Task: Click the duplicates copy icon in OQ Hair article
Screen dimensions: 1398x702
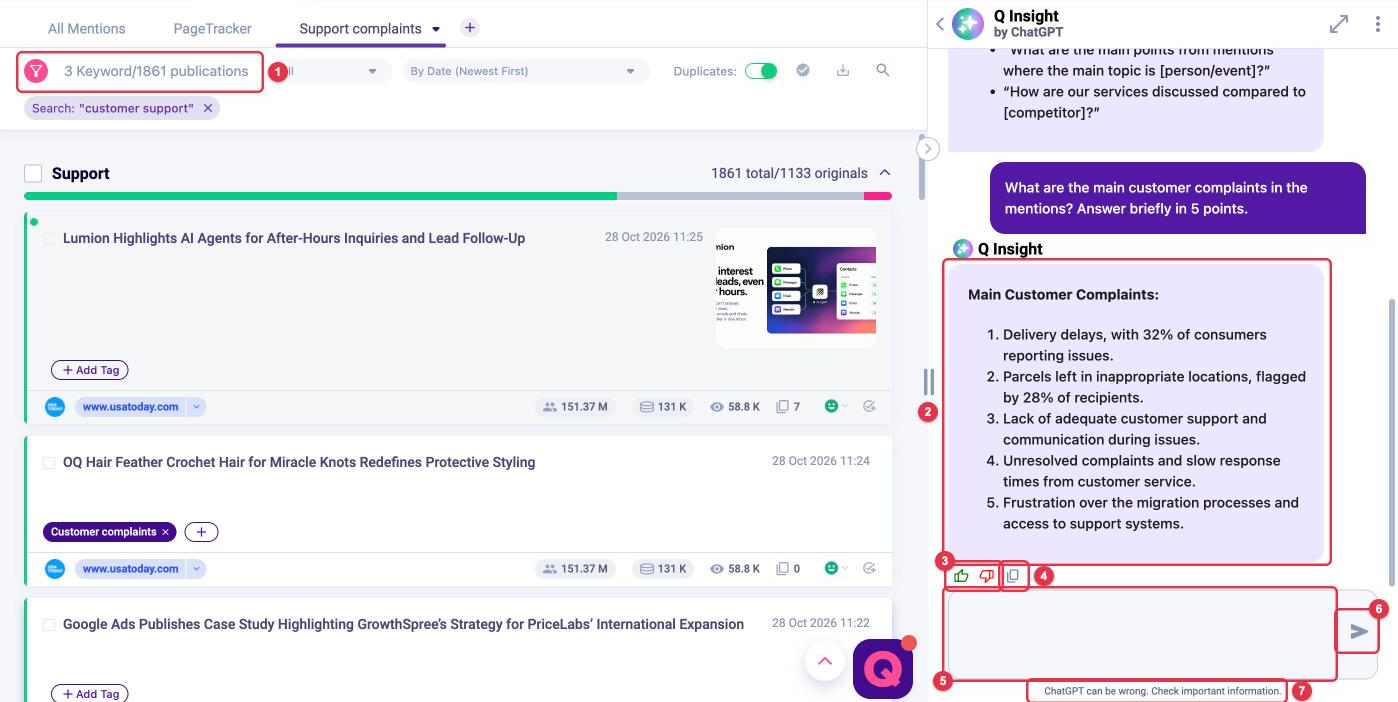Action: coord(783,569)
